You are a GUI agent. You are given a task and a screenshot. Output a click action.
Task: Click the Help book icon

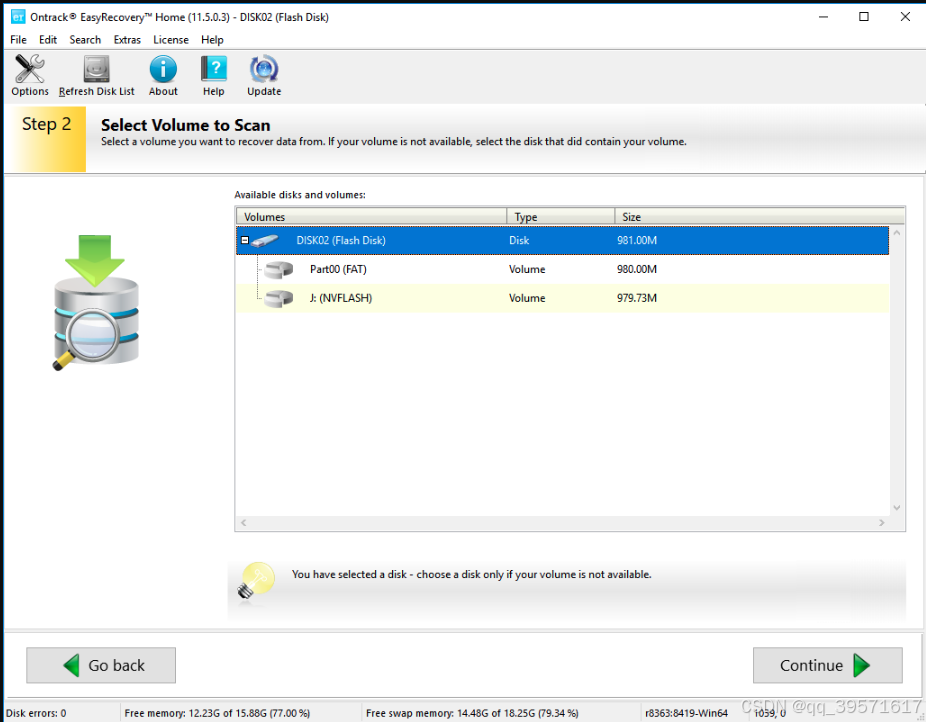coord(213,69)
